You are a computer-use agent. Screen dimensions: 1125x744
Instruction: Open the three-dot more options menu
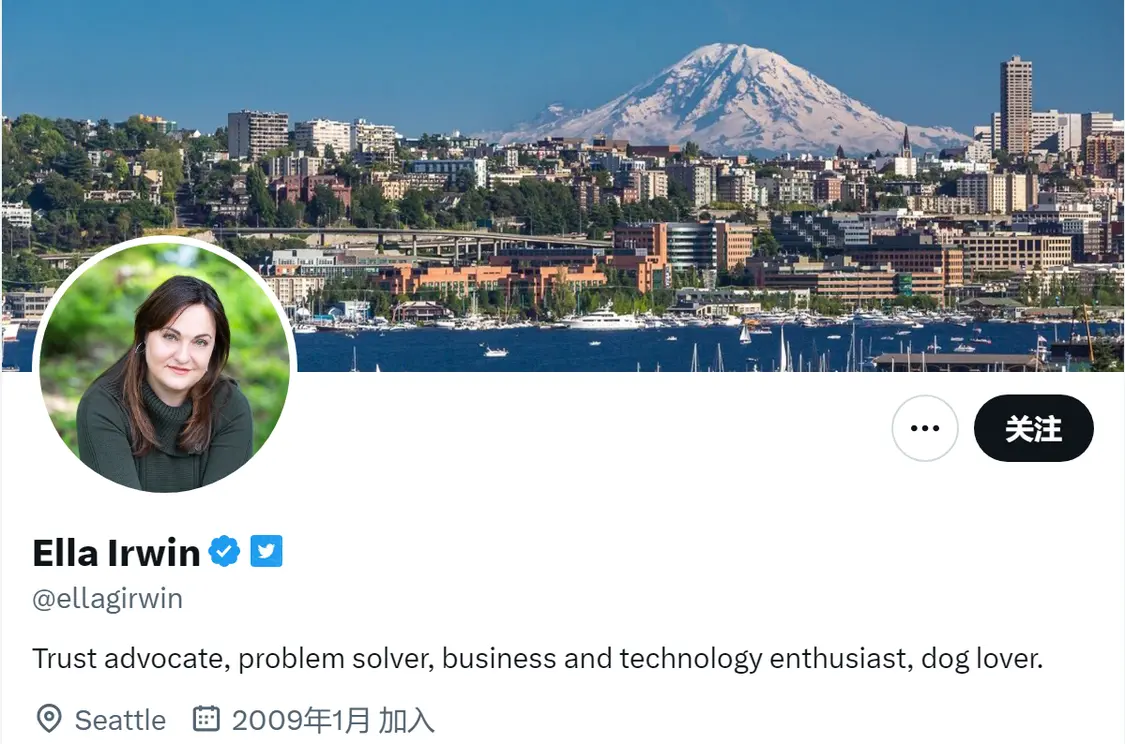tap(925, 428)
